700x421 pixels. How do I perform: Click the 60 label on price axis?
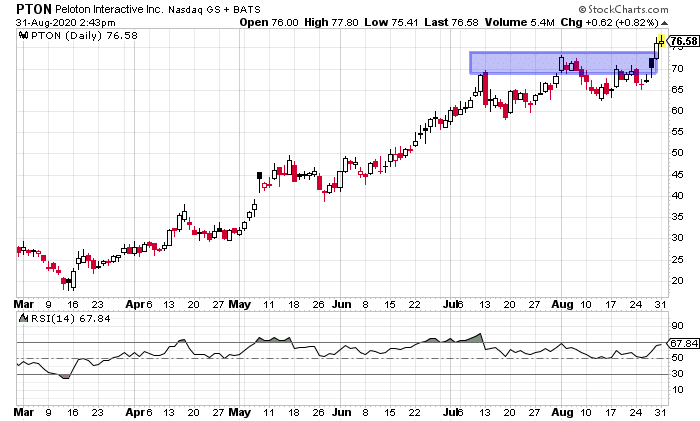(x=678, y=110)
